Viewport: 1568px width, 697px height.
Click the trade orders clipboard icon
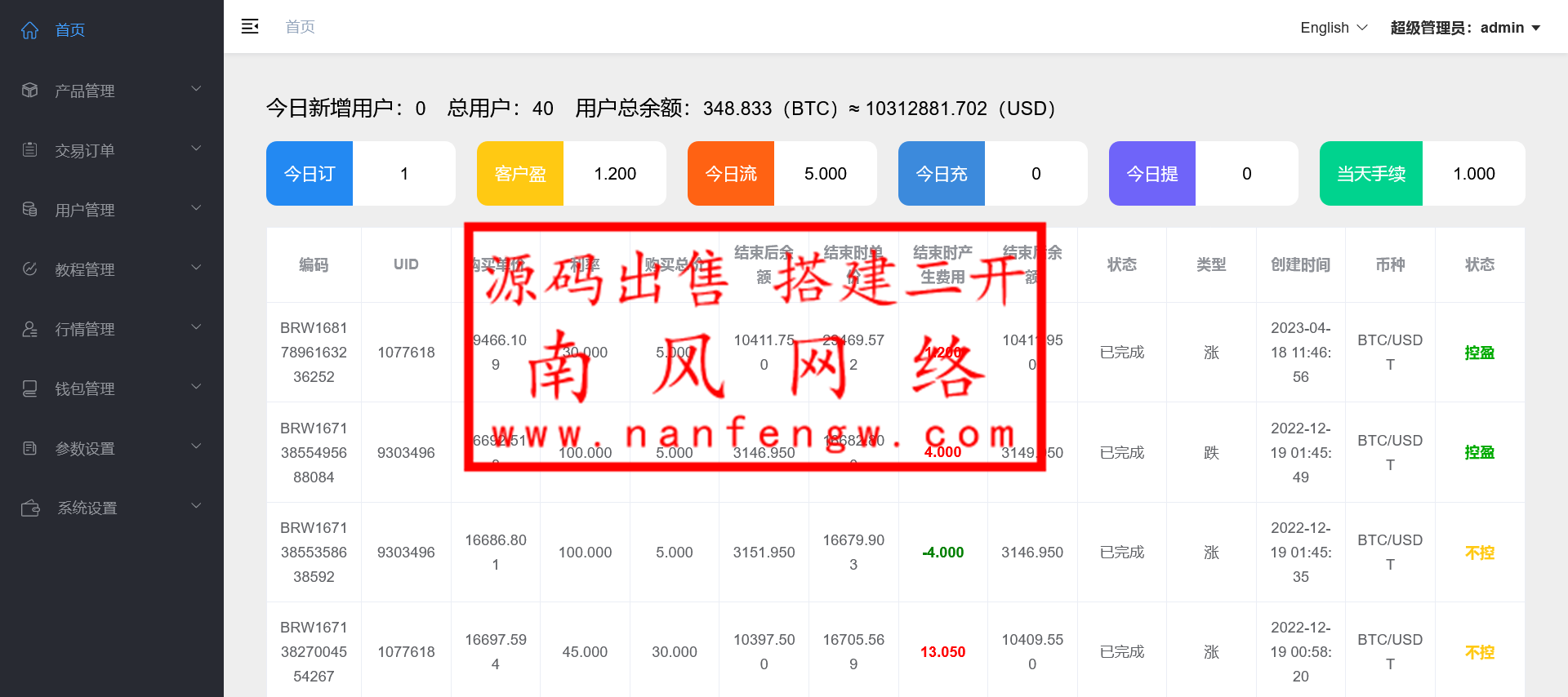coord(30,150)
